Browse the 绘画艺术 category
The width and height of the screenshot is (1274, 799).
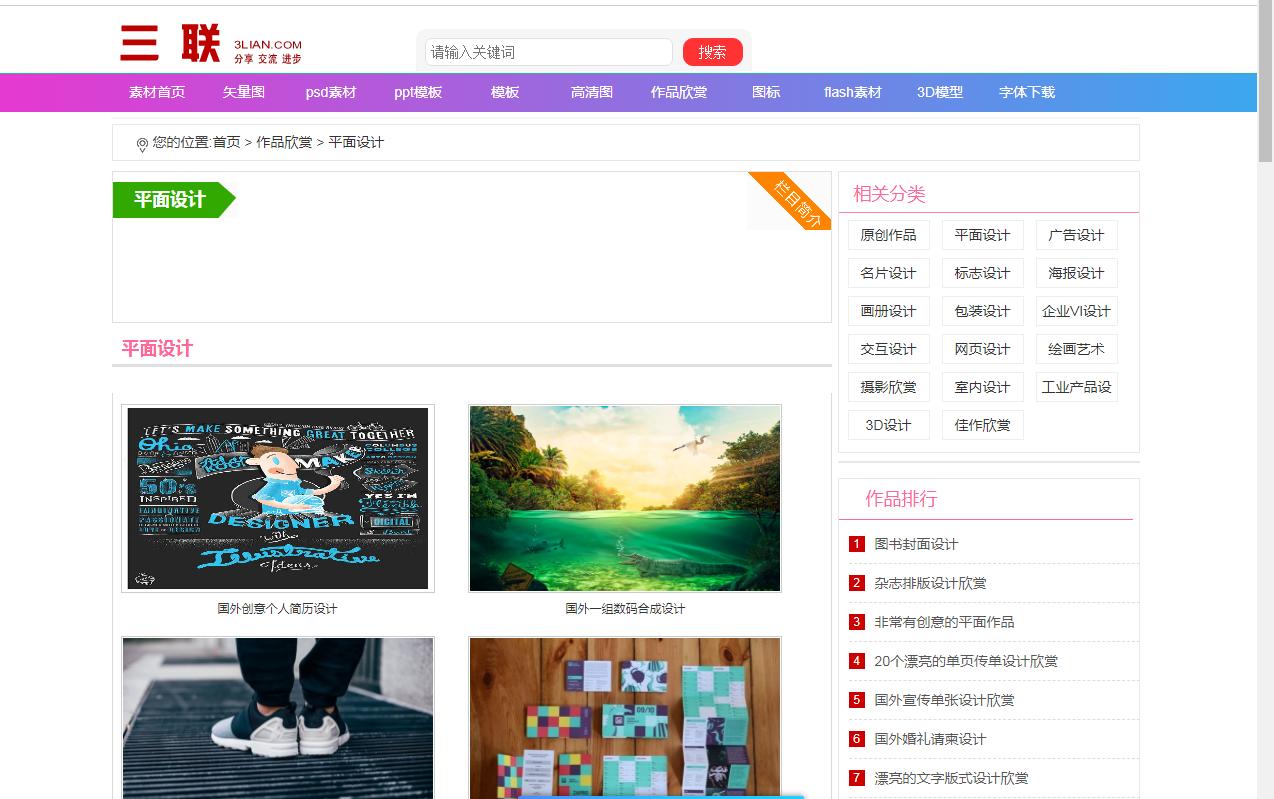coord(1076,349)
